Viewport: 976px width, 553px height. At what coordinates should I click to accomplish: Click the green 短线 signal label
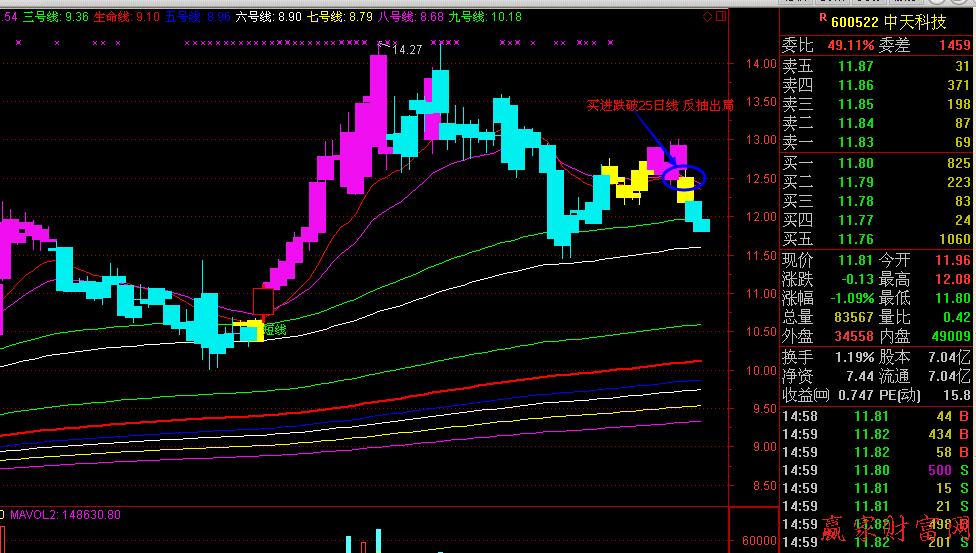point(275,329)
